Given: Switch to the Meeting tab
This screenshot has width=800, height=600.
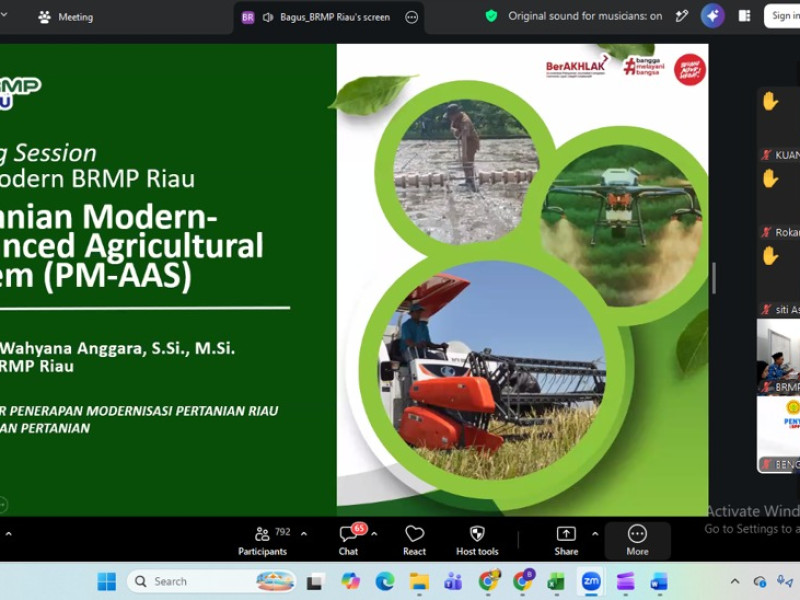Looking at the screenshot, I should coord(66,17).
